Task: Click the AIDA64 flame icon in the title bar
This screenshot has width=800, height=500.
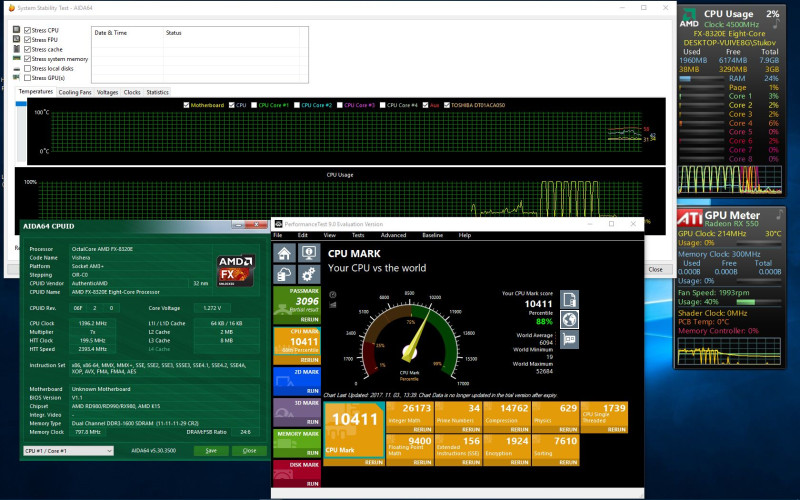Action: tap(12, 8)
